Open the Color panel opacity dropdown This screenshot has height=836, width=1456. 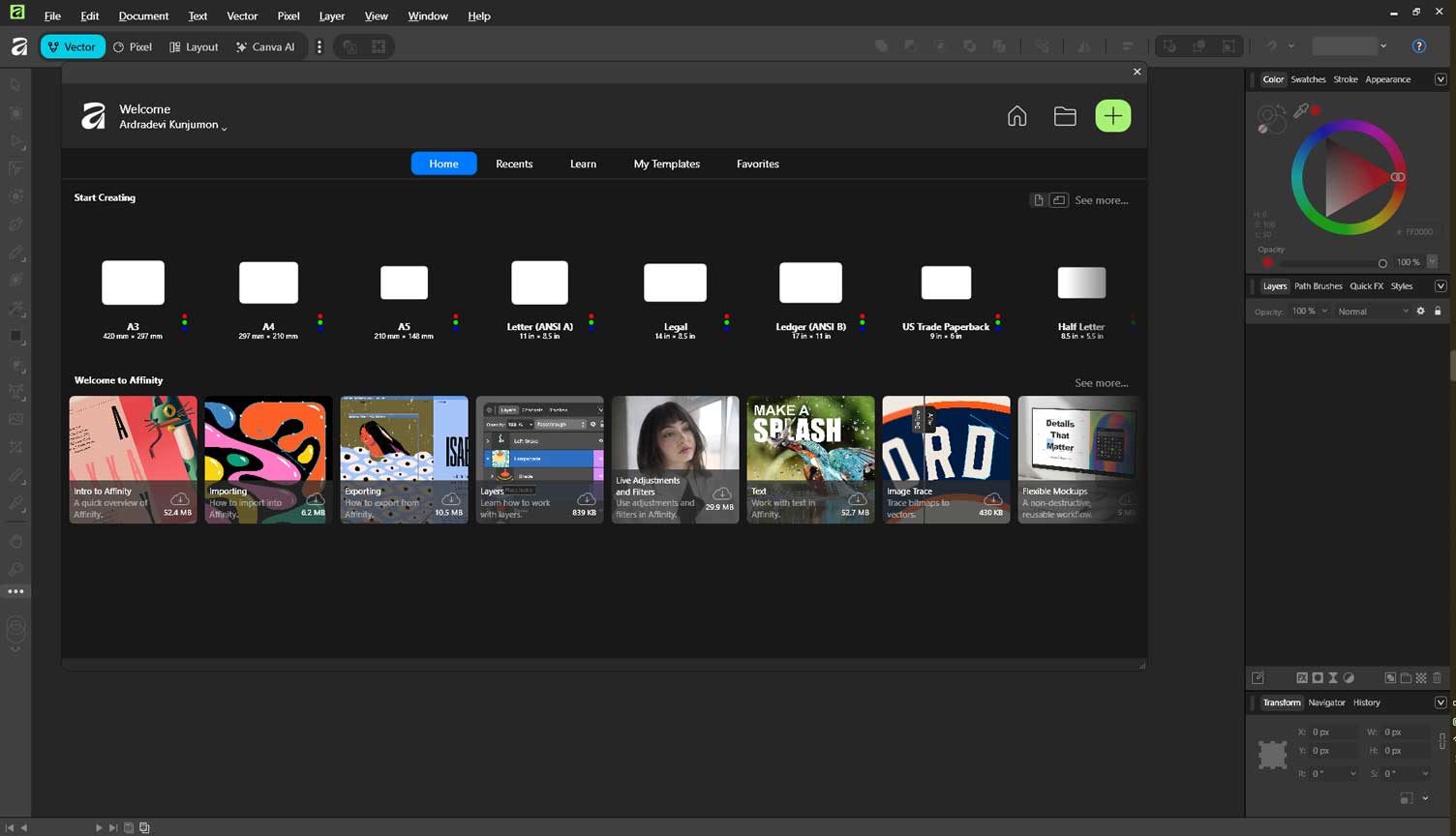click(1432, 262)
